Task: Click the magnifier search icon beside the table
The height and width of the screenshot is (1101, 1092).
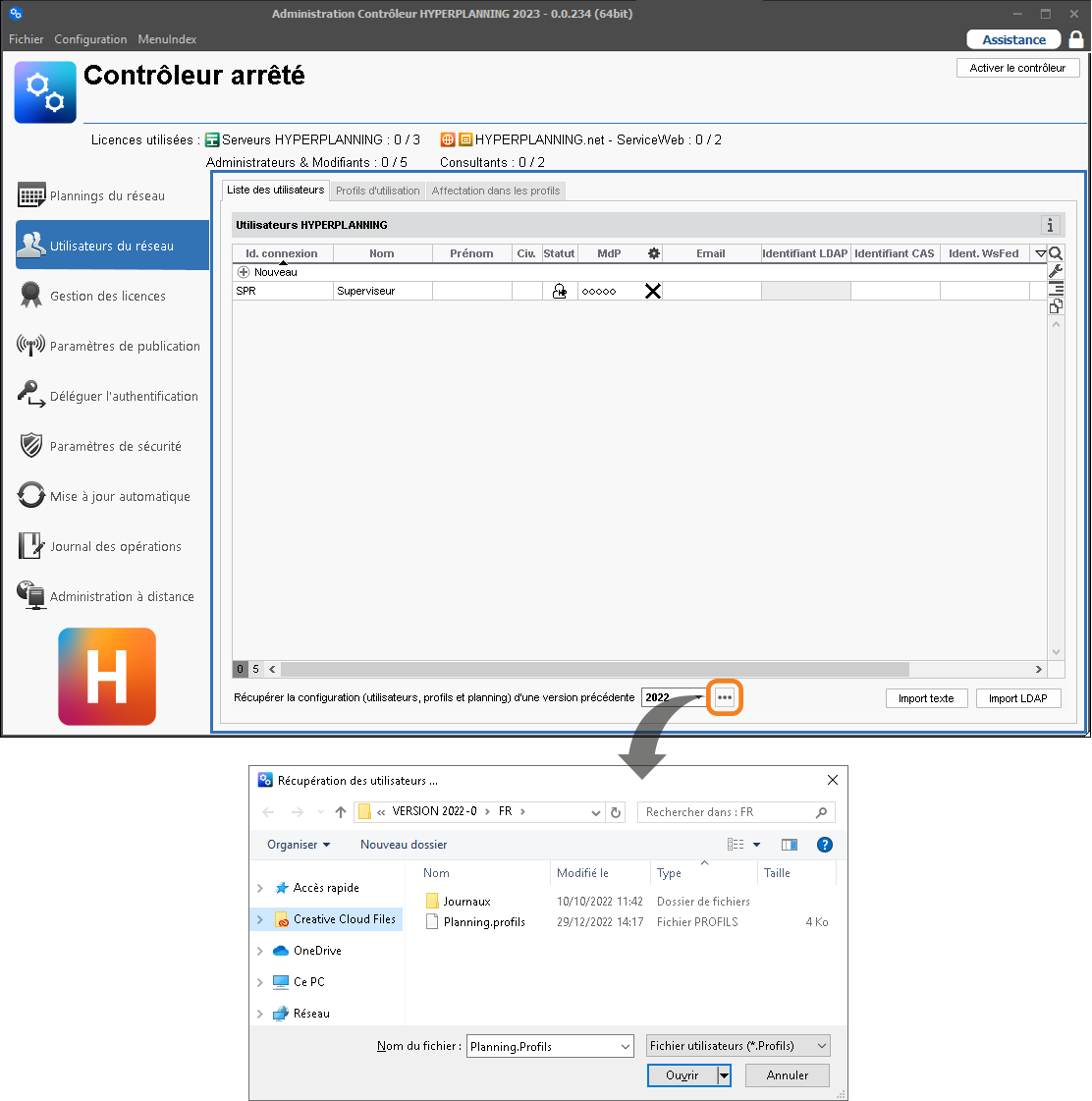Action: pos(1056,253)
